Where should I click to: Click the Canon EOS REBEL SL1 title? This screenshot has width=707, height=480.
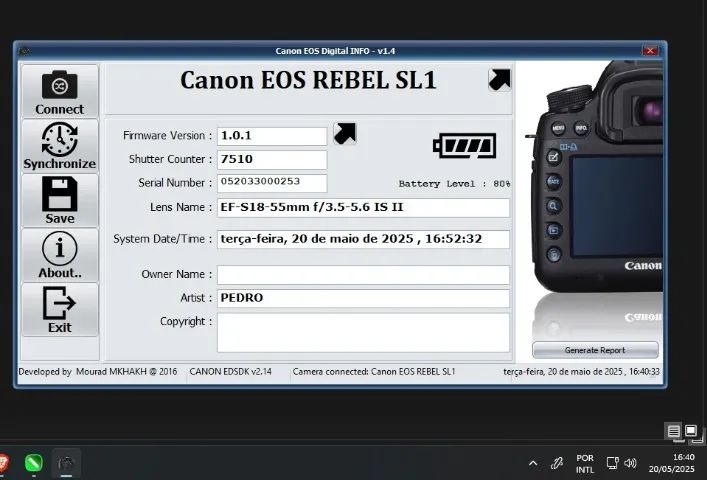pyautogui.click(x=308, y=80)
